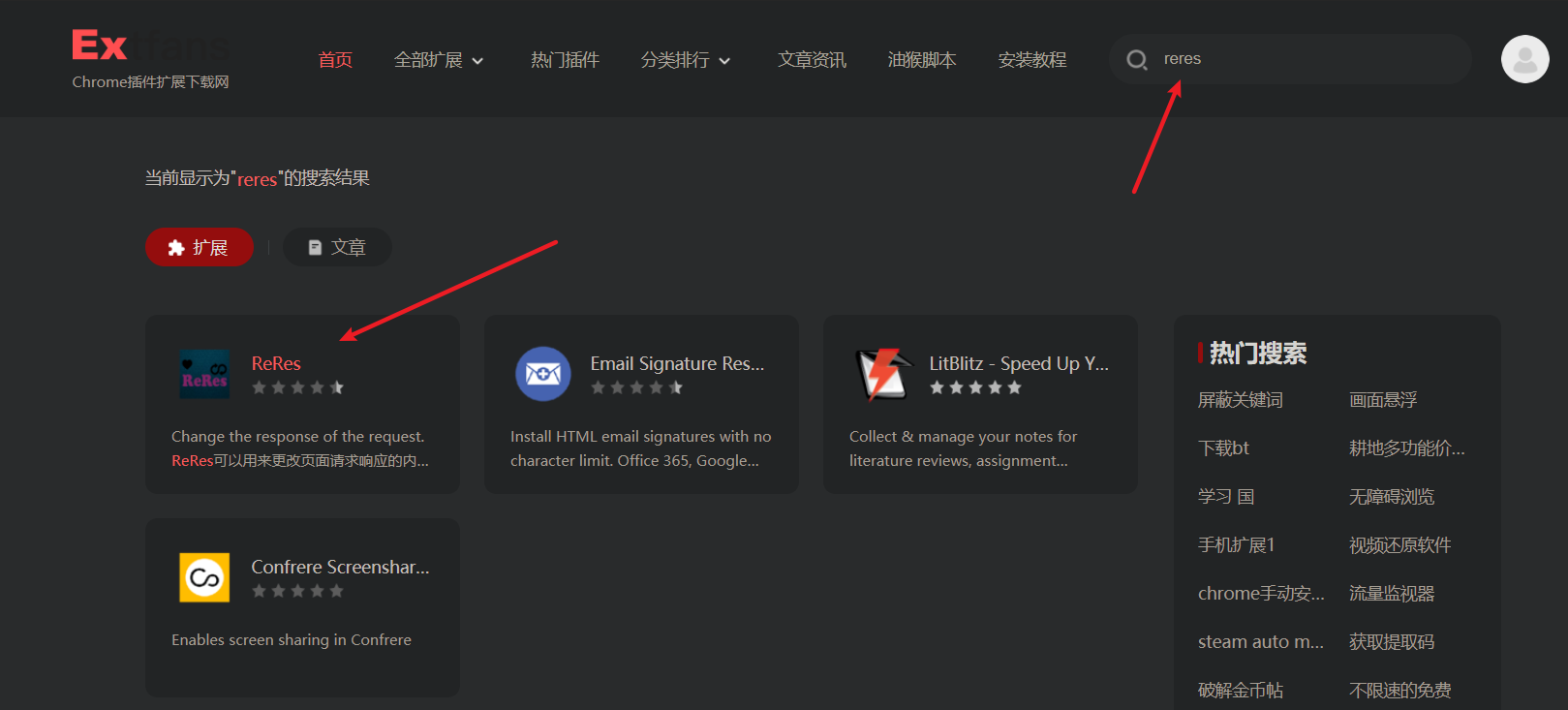Open the Email Signature Res... title

[x=677, y=363]
